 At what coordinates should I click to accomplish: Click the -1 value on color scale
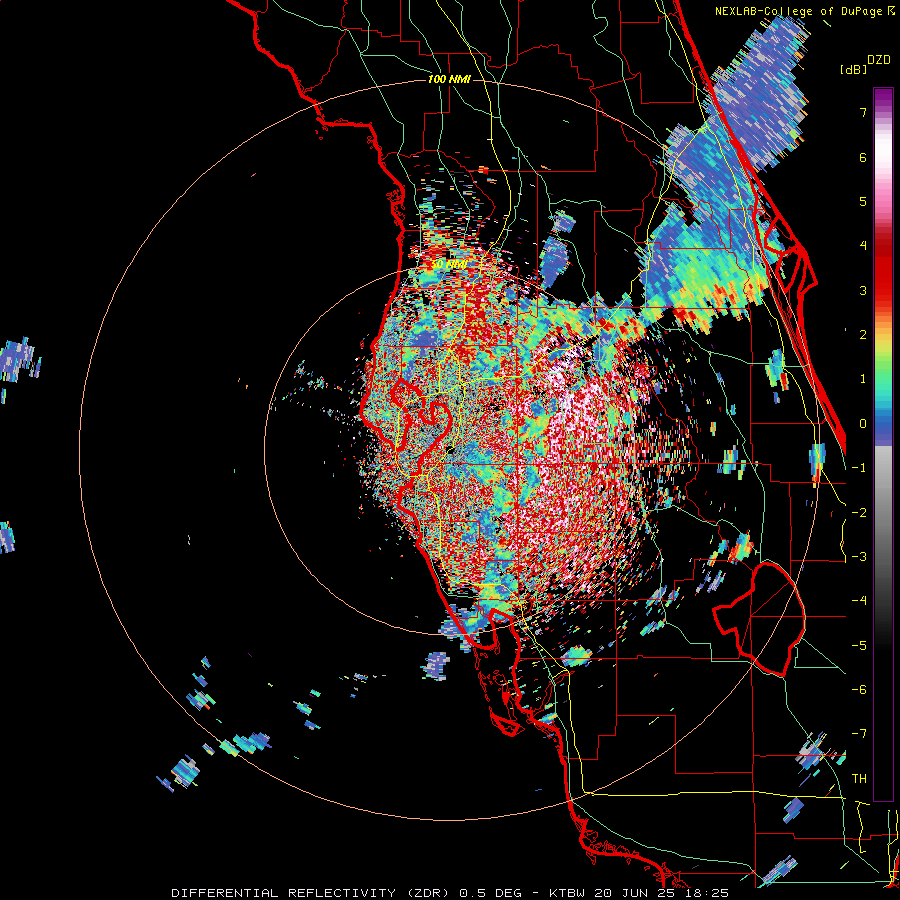point(859,468)
